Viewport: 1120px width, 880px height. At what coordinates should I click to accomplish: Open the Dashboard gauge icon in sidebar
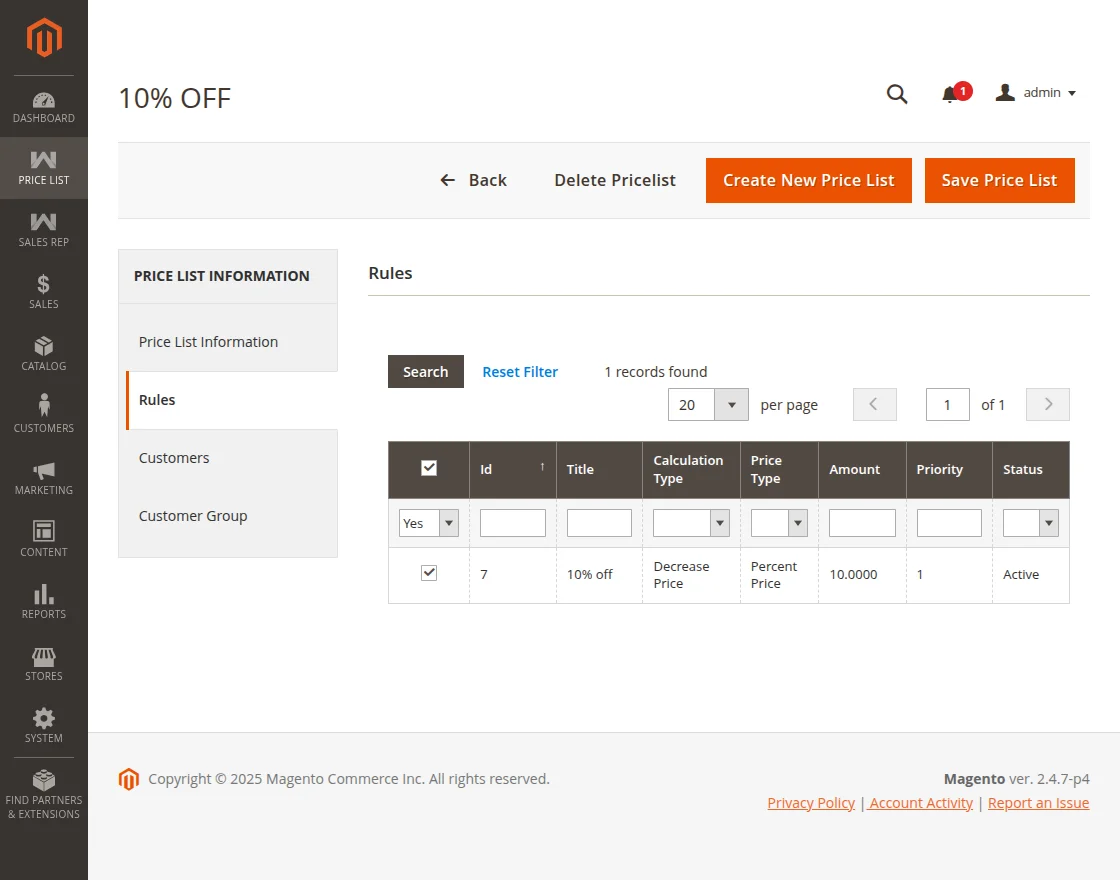(44, 100)
